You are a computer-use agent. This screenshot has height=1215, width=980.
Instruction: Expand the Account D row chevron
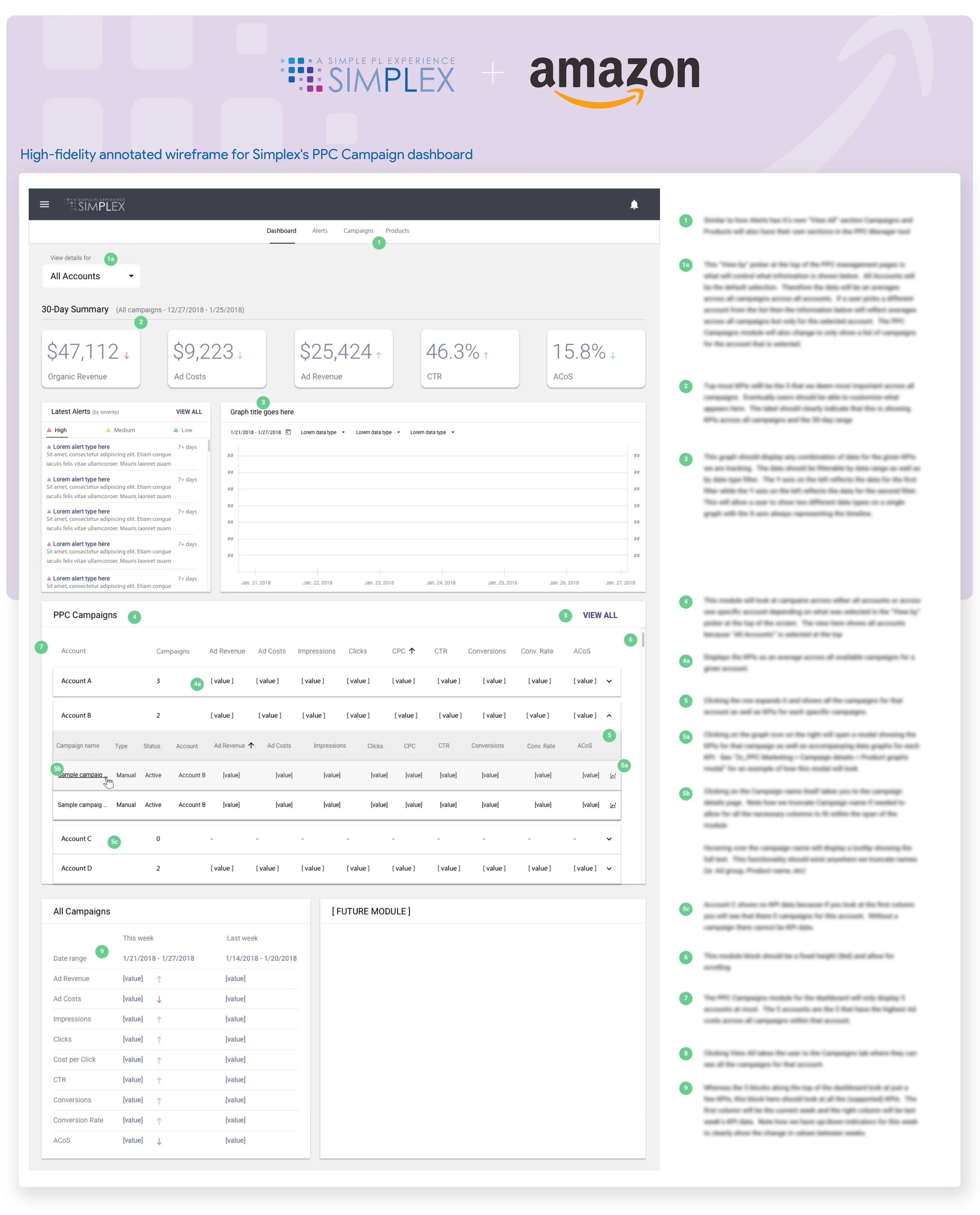(609, 869)
